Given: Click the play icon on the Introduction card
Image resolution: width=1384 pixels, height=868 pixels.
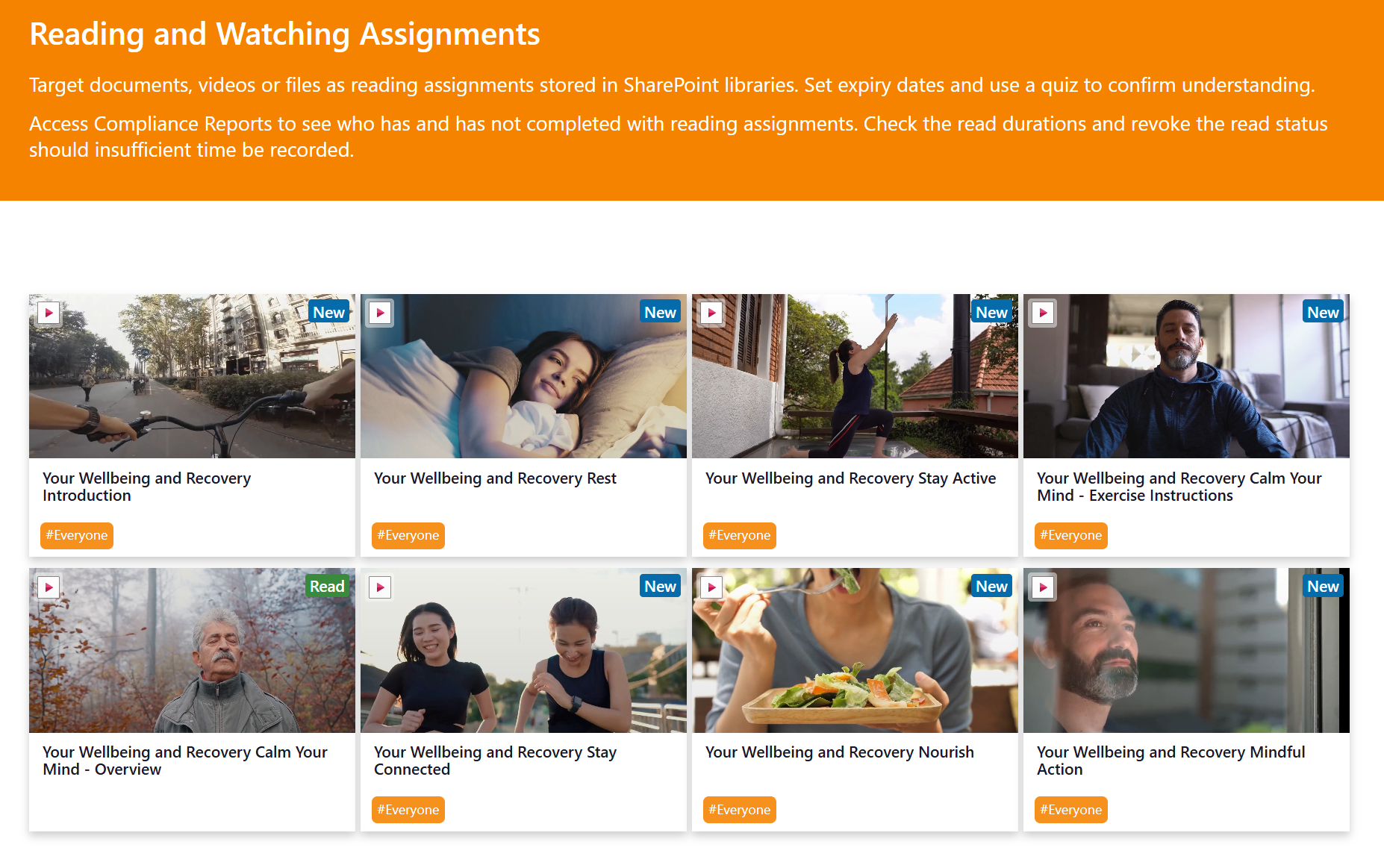Looking at the screenshot, I should click(x=49, y=313).
